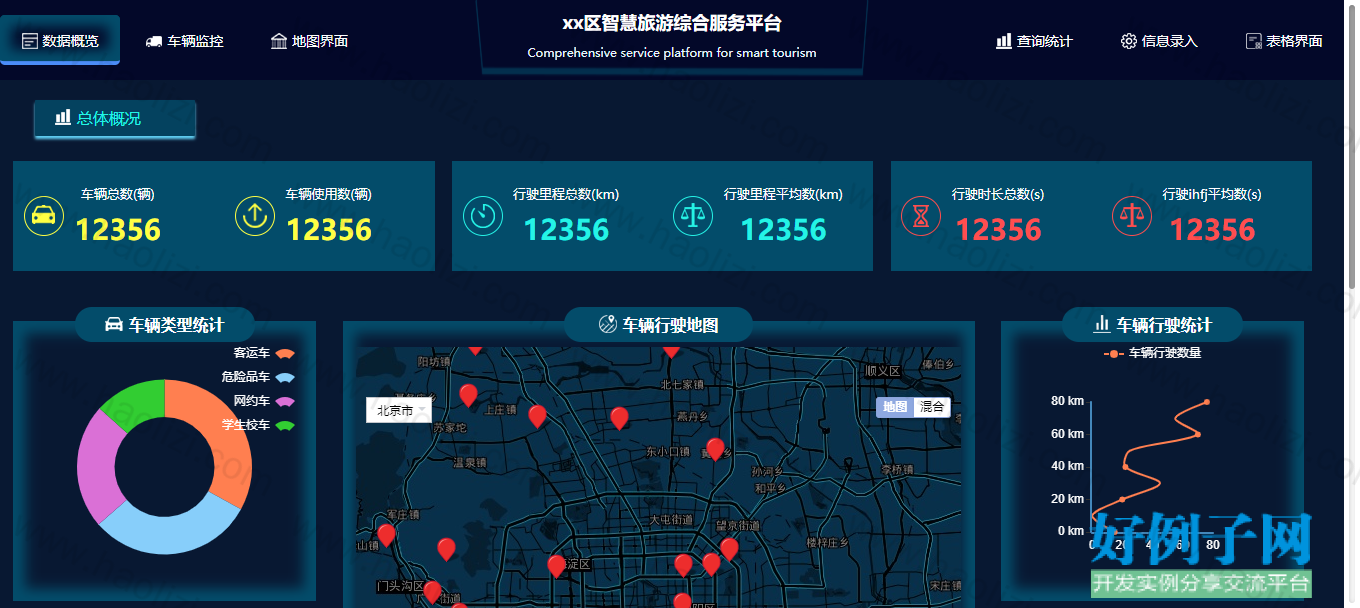Click map marker near 黄港乡
Viewport: 1360px width, 608px height.
click(714, 450)
